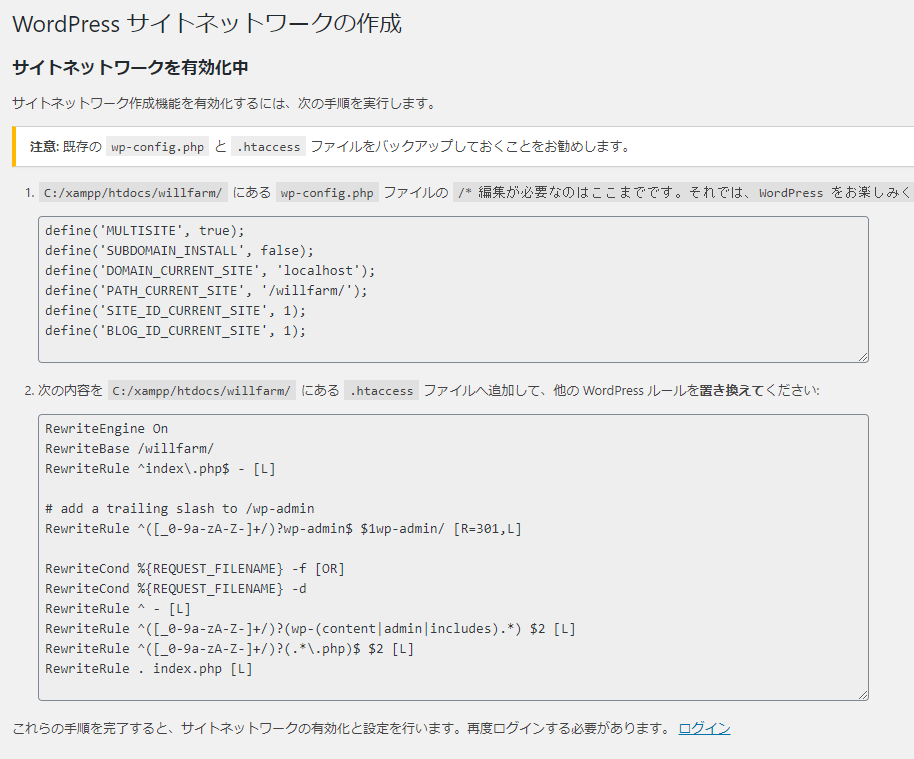Grab the wp-config textarea resize handle
This screenshot has height=759, width=914.
(863, 357)
